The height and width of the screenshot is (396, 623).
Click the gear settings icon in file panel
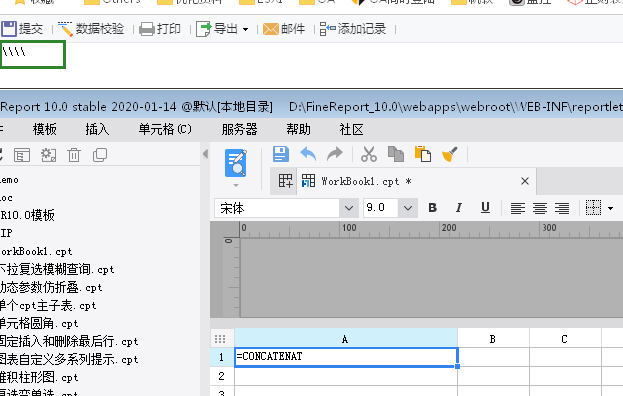click(x=48, y=155)
